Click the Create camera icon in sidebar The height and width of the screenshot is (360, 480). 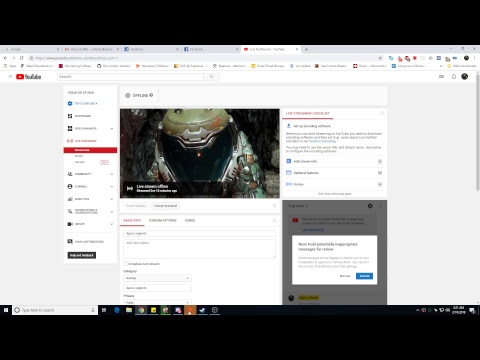click(70, 224)
